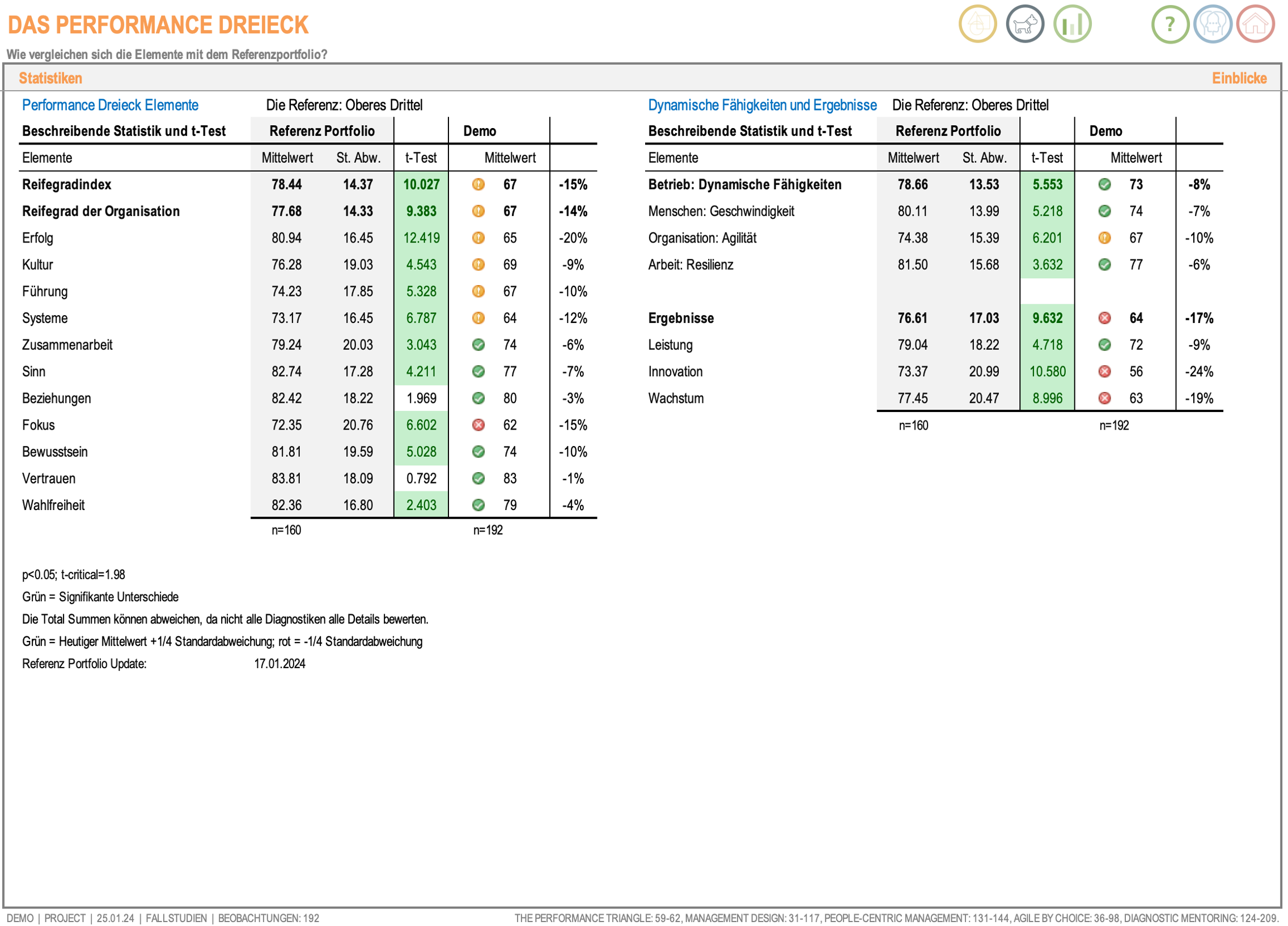Click the green check icon for Bewusstsein
This screenshot has width=1288, height=926.
pos(478,451)
